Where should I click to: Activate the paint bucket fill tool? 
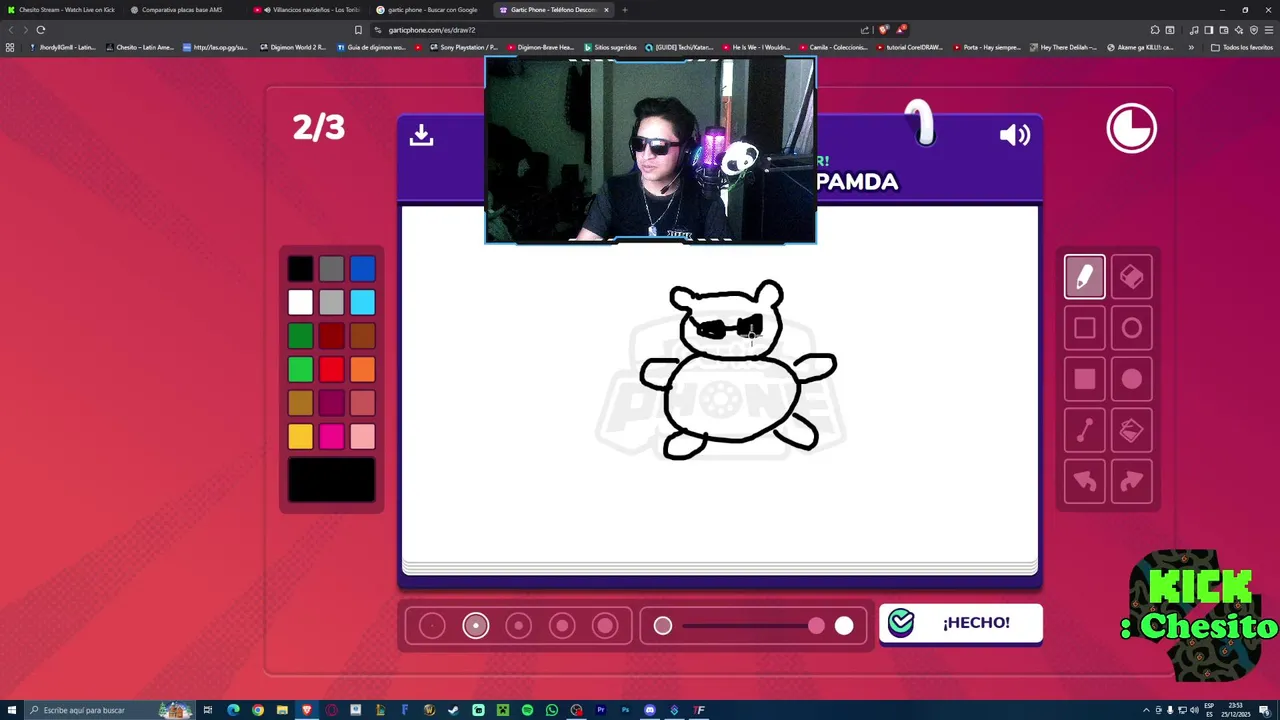coord(1131,430)
